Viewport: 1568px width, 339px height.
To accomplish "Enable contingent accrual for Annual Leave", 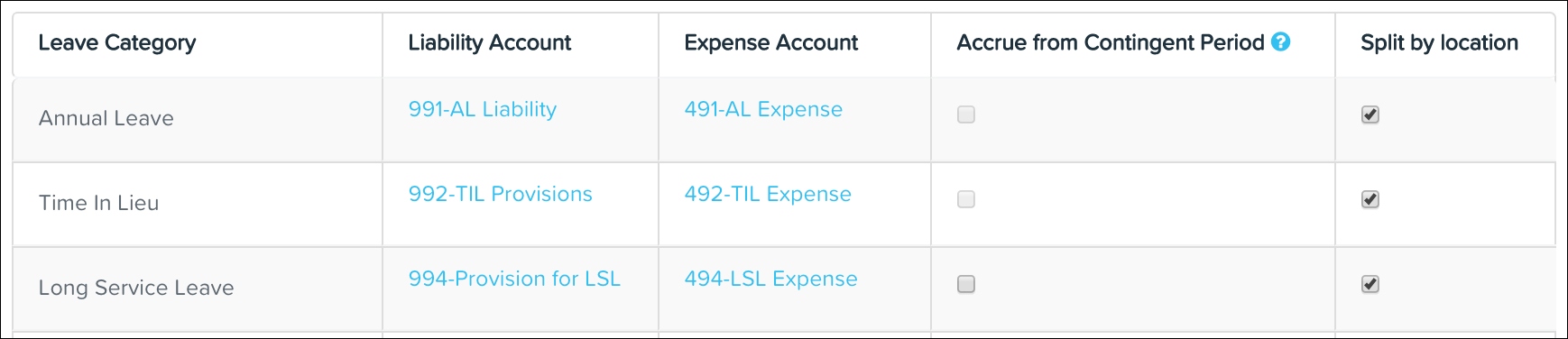I will [966, 115].
